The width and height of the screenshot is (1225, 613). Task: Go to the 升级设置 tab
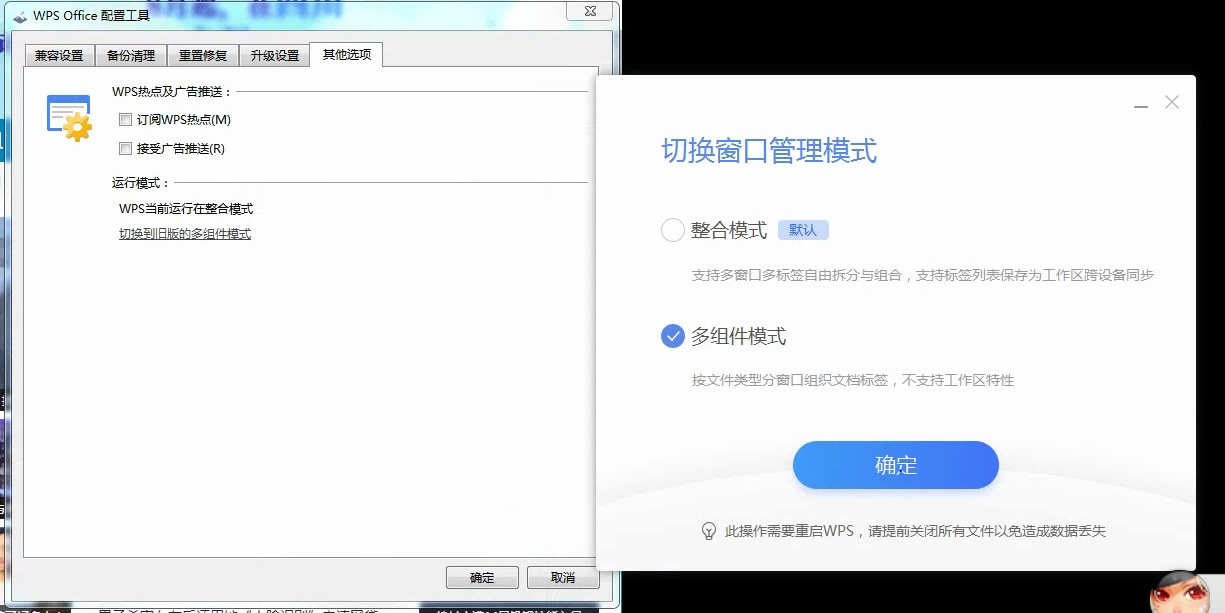pyautogui.click(x=275, y=56)
